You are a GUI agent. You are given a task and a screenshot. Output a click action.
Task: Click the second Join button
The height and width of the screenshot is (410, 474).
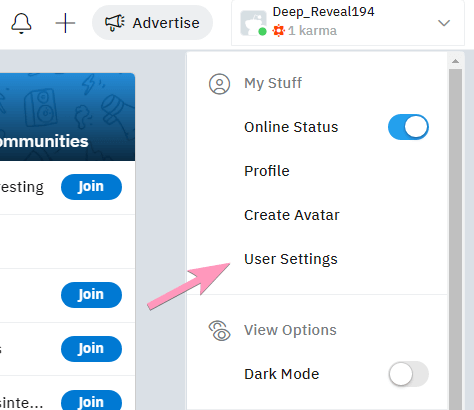pos(91,295)
